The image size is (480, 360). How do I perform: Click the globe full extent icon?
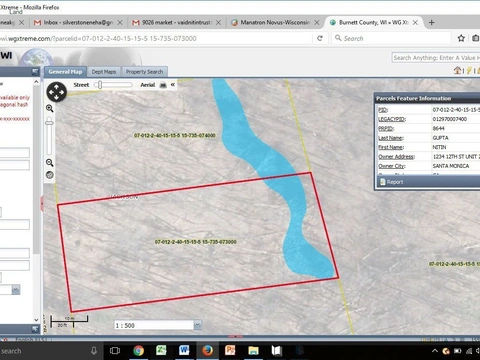pos(50,175)
